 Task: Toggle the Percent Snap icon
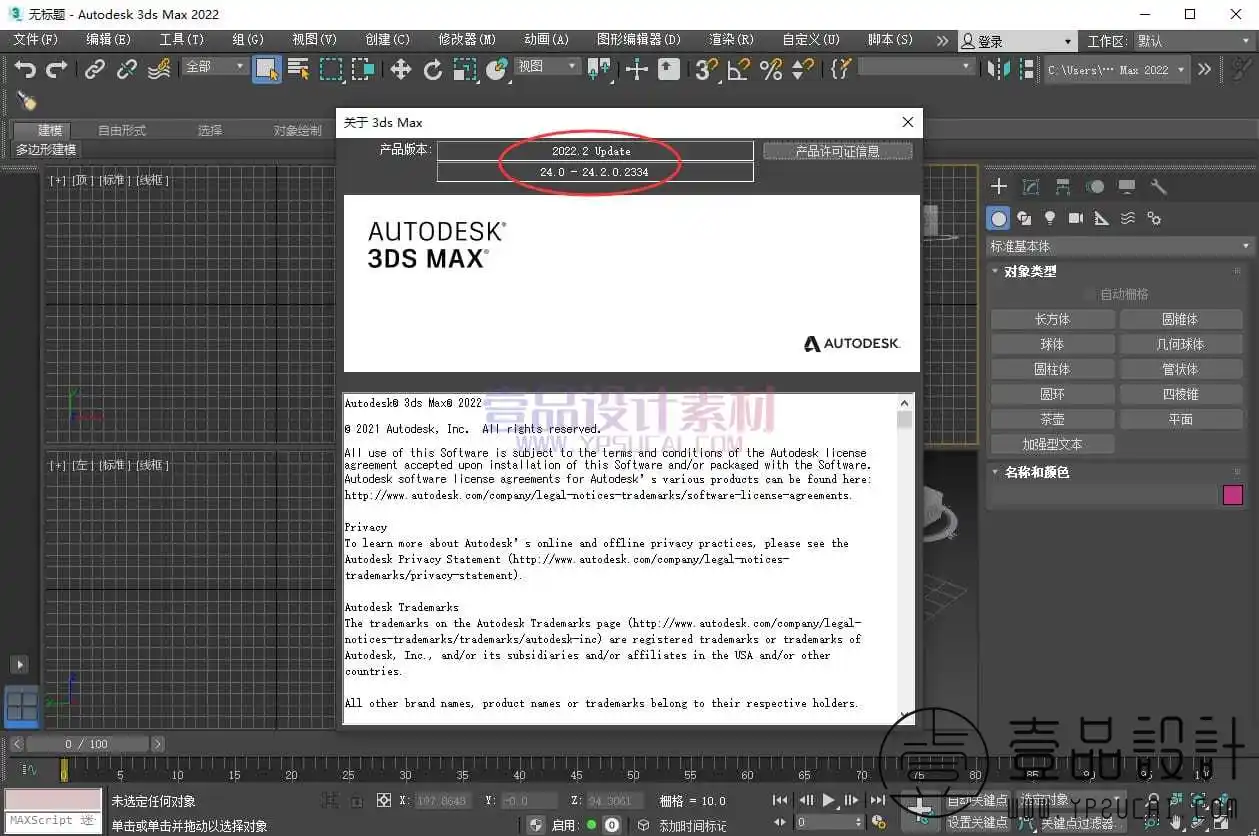point(771,69)
